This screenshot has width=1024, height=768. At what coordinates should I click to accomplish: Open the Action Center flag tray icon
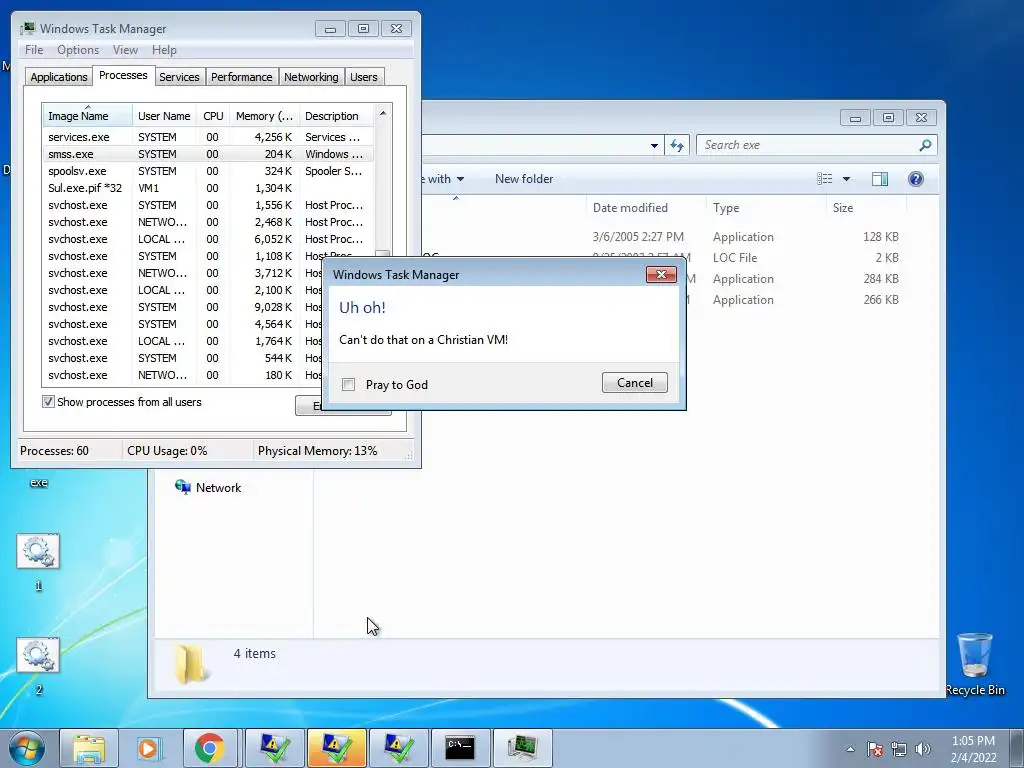pos(875,749)
